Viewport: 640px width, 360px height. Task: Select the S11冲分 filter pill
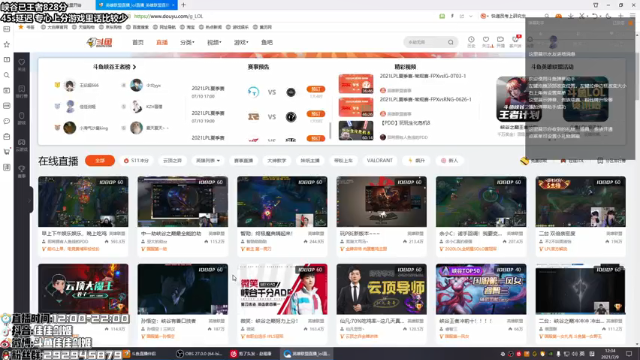[x=136, y=161]
